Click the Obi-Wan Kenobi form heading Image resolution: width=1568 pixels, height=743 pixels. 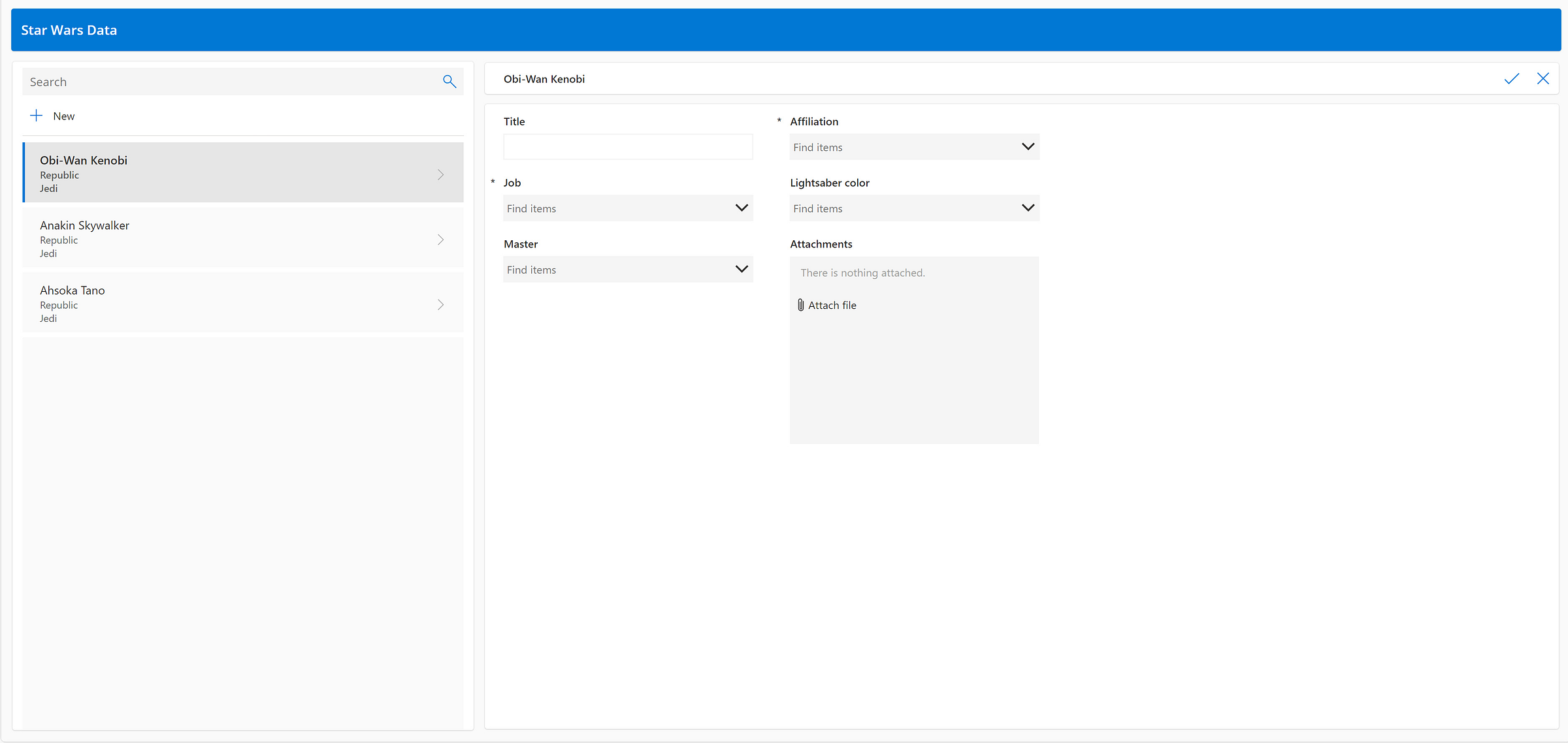544,79
